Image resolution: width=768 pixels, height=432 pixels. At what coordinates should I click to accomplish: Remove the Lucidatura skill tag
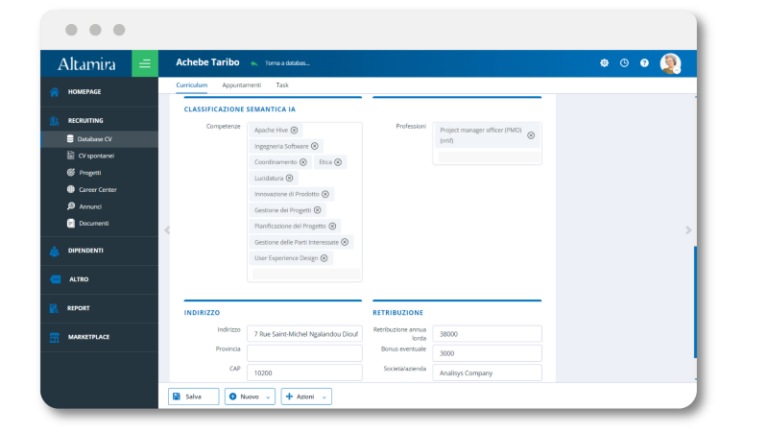point(289,178)
